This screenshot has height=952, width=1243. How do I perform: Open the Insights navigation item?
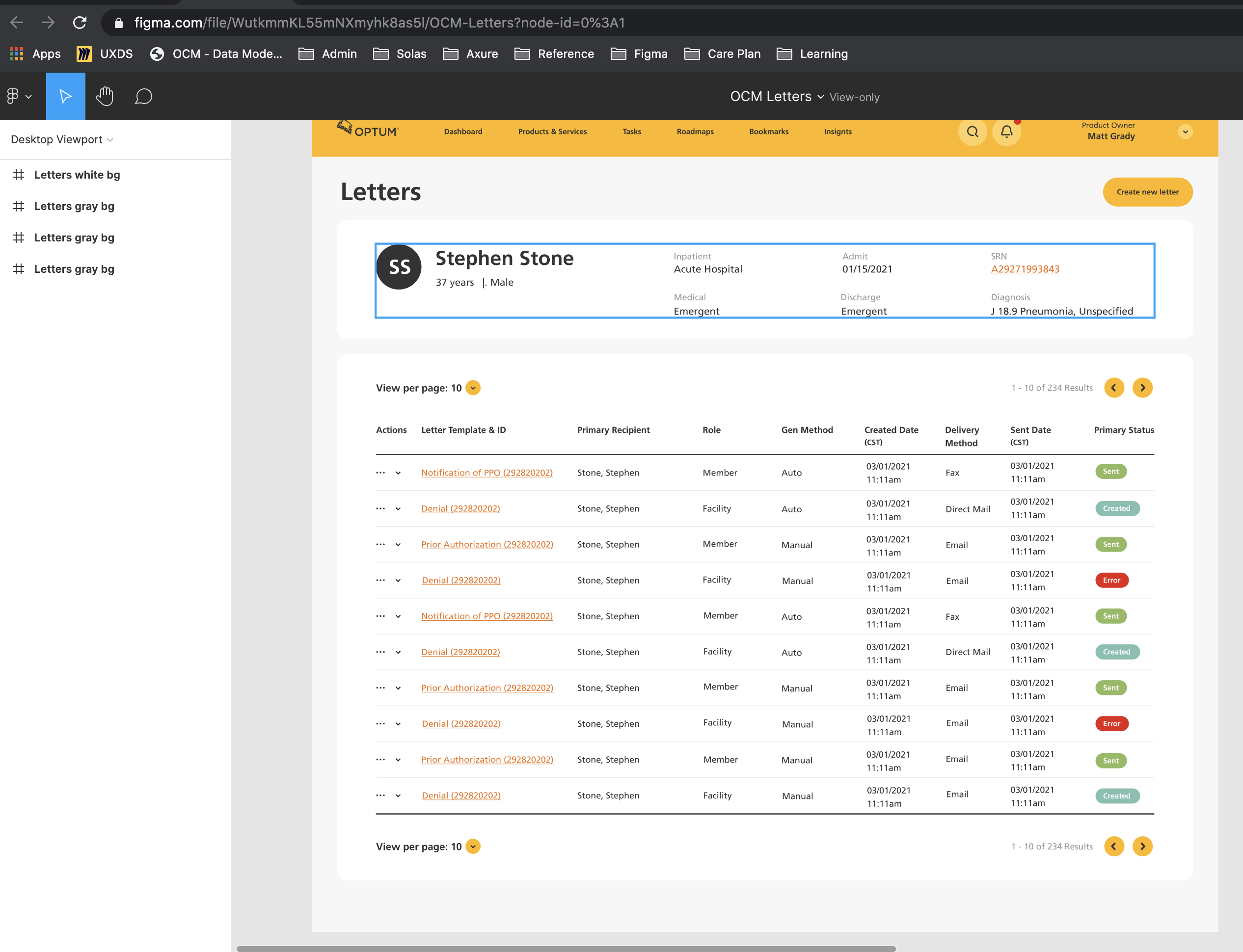(838, 131)
